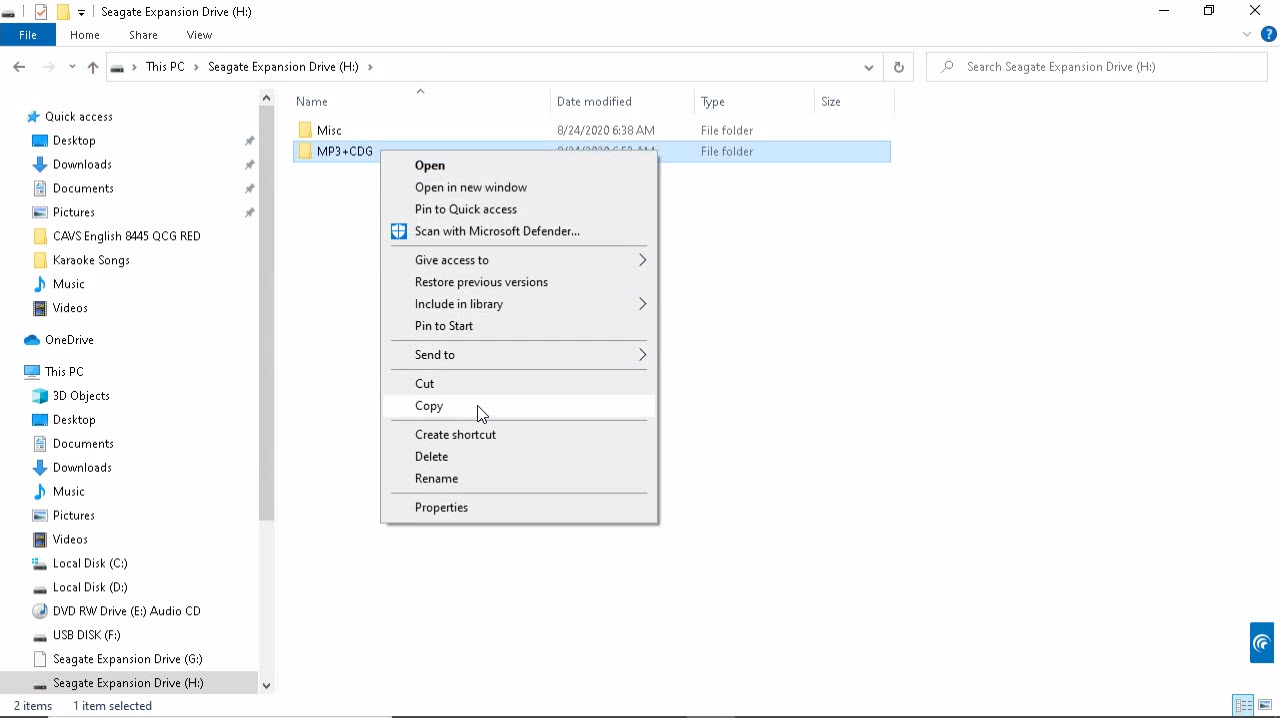Open Karaoke Songs folder
This screenshot has height=718, width=1280.
tap(91, 261)
